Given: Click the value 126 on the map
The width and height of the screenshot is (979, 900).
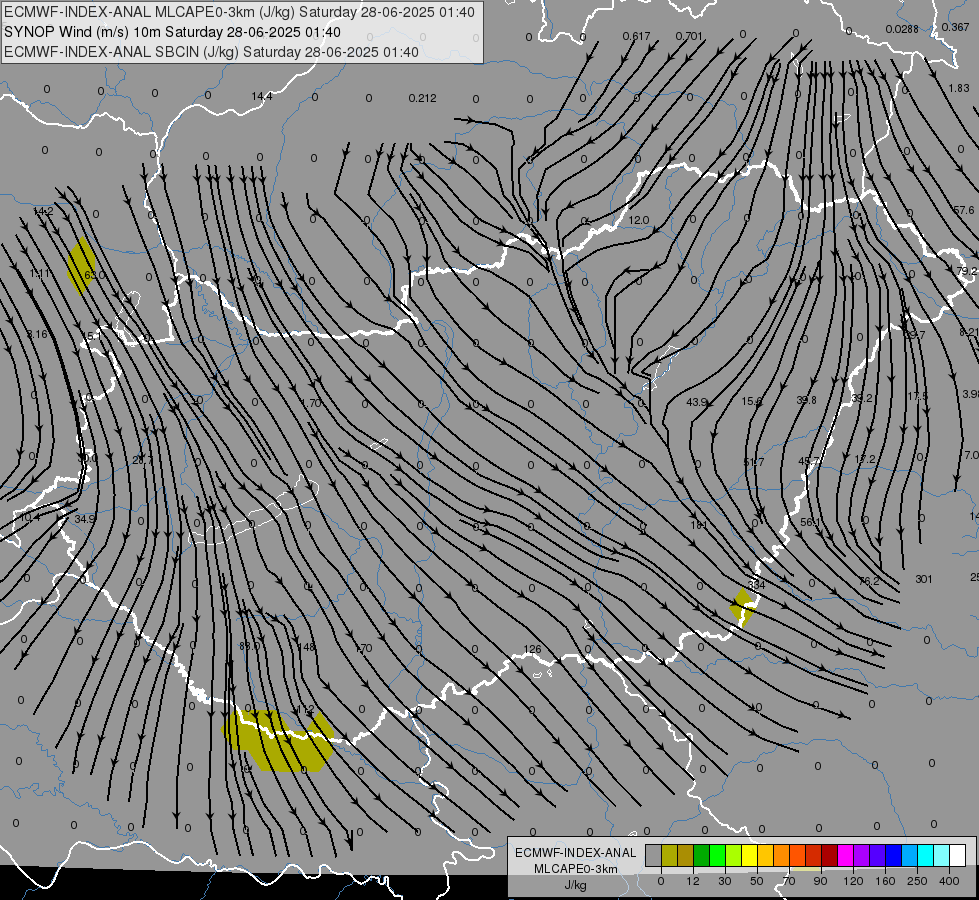Looking at the screenshot, I should tap(532, 649).
